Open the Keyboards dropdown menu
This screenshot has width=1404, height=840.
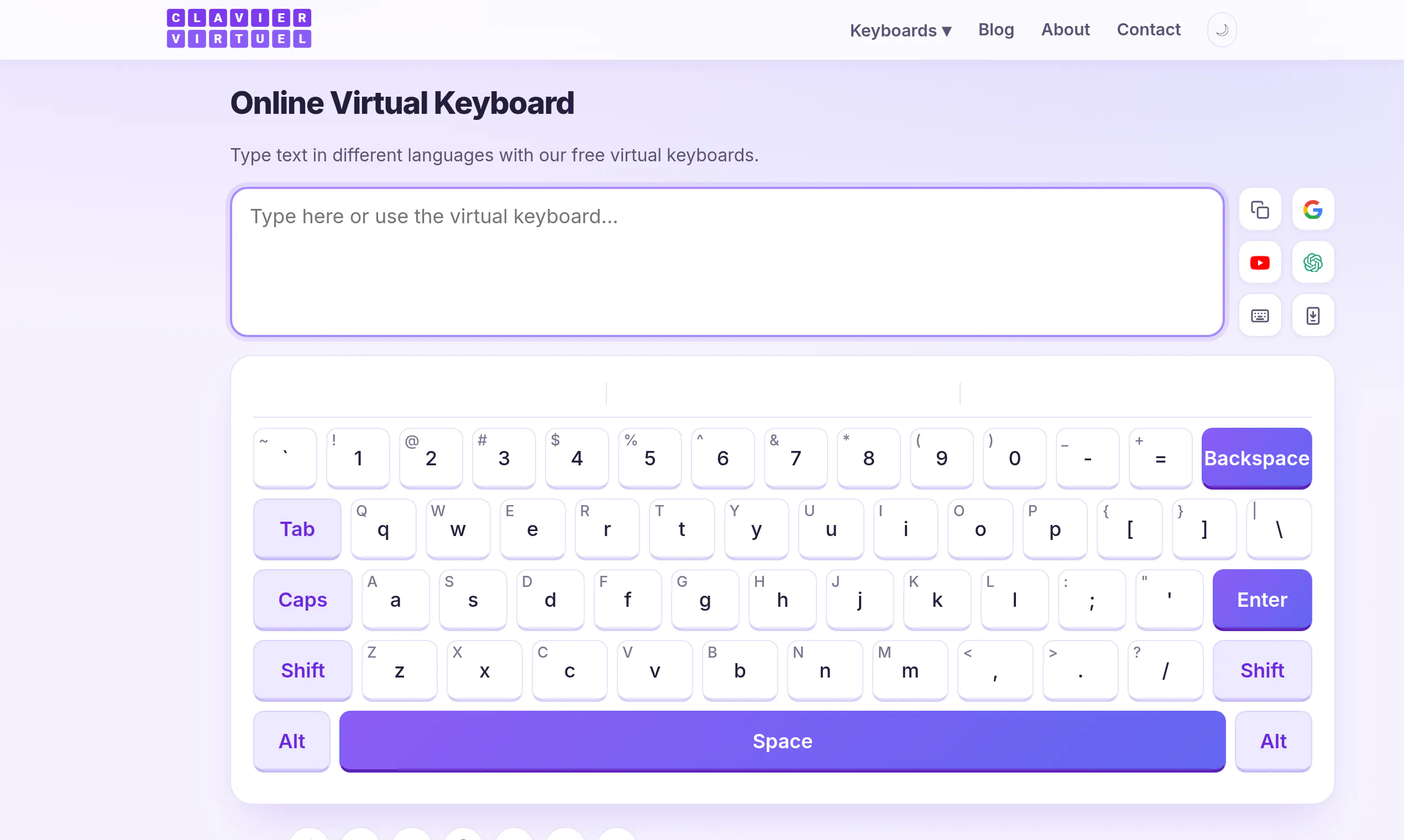coord(900,30)
